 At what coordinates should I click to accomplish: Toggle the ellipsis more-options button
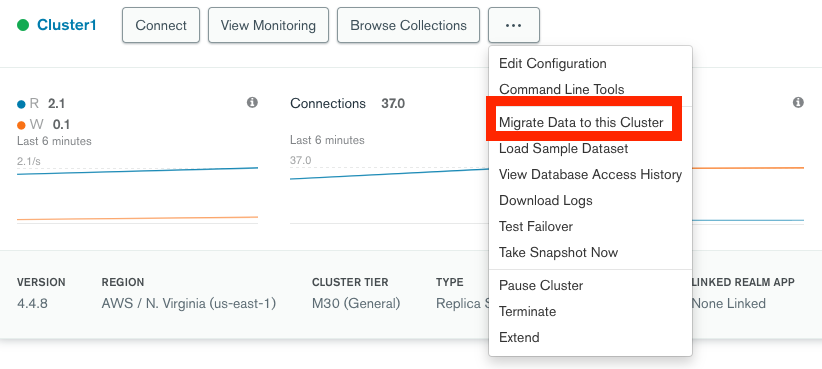pos(514,25)
